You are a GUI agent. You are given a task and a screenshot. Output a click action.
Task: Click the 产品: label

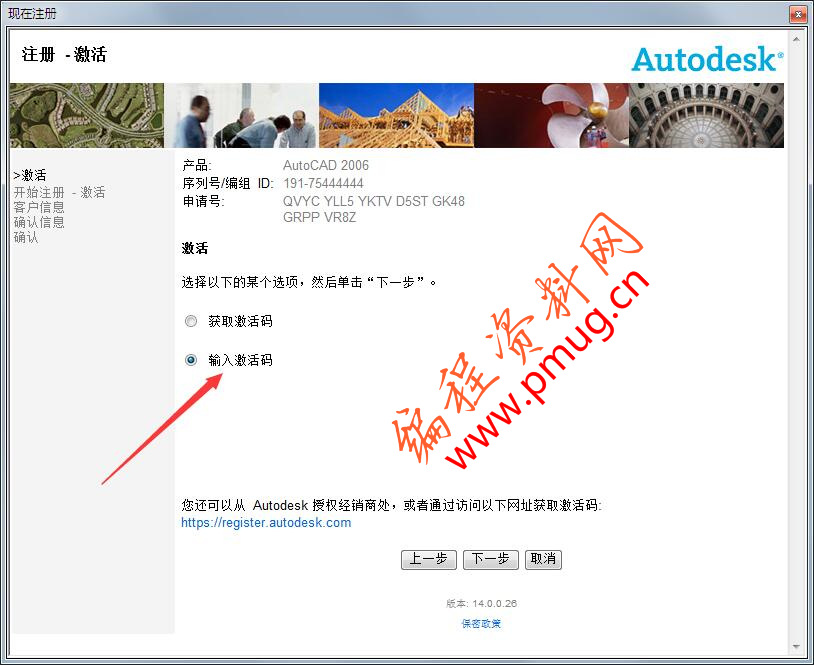(x=197, y=166)
